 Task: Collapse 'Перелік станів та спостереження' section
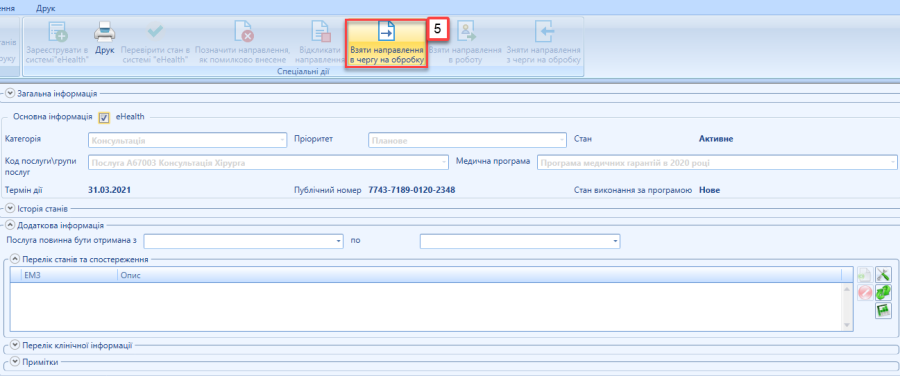[15, 259]
